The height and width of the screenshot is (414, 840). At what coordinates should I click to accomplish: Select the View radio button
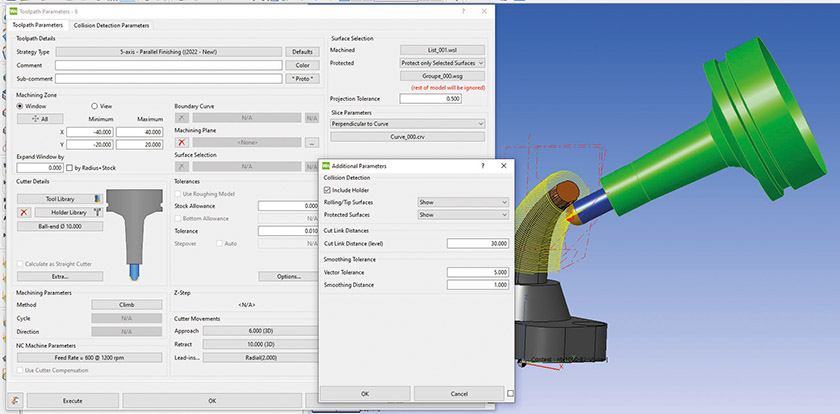coord(95,105)
